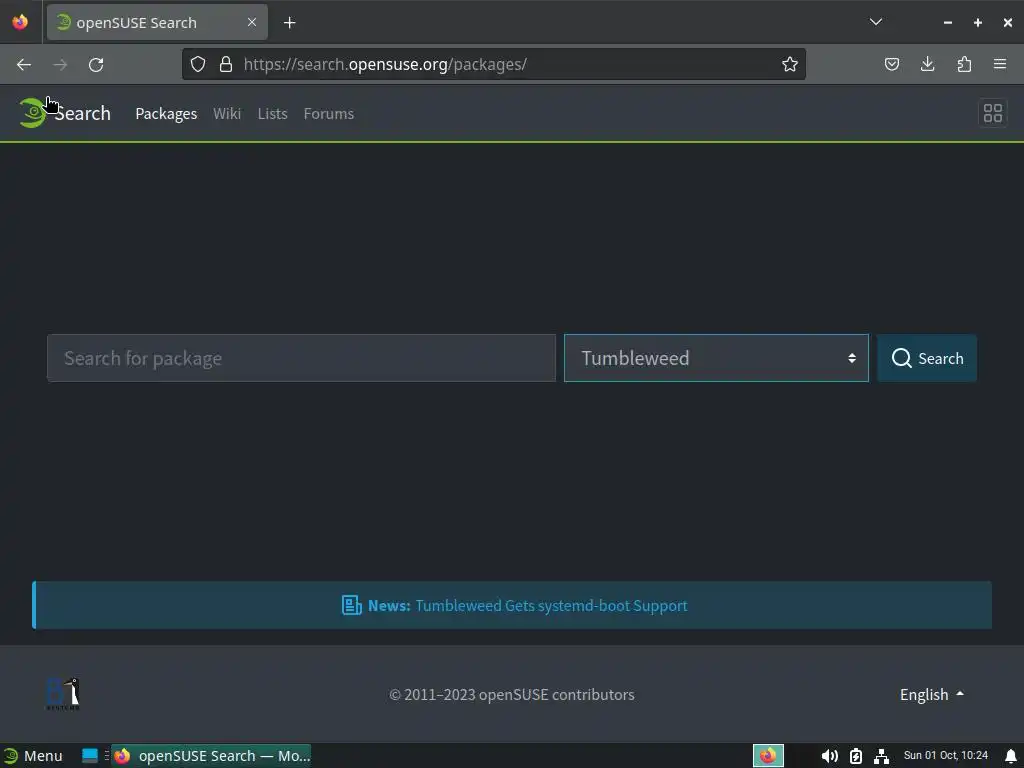Bookmark this page with the star icon
The width and height of the screenshot is (1024, 768).
pyautogui.click(x=790, y=64)
